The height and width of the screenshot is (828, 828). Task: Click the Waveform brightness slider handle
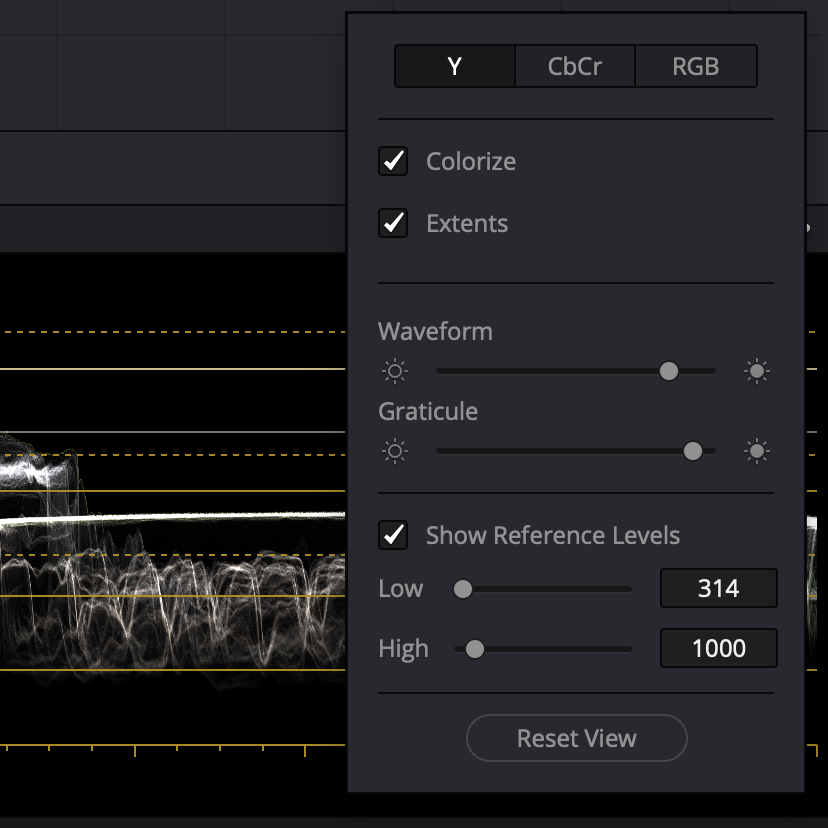coord(669,371)
